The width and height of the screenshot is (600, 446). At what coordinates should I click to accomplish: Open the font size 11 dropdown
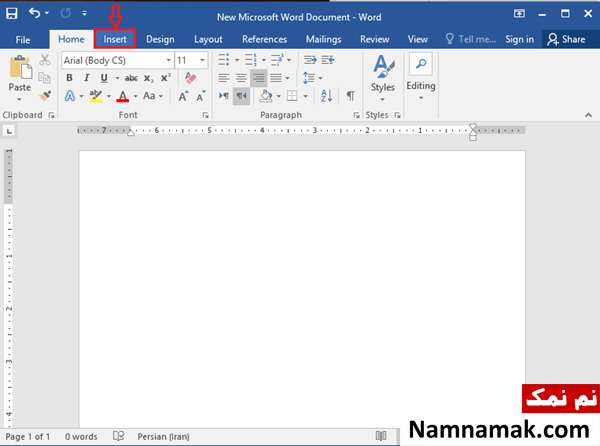pos(202,60)
